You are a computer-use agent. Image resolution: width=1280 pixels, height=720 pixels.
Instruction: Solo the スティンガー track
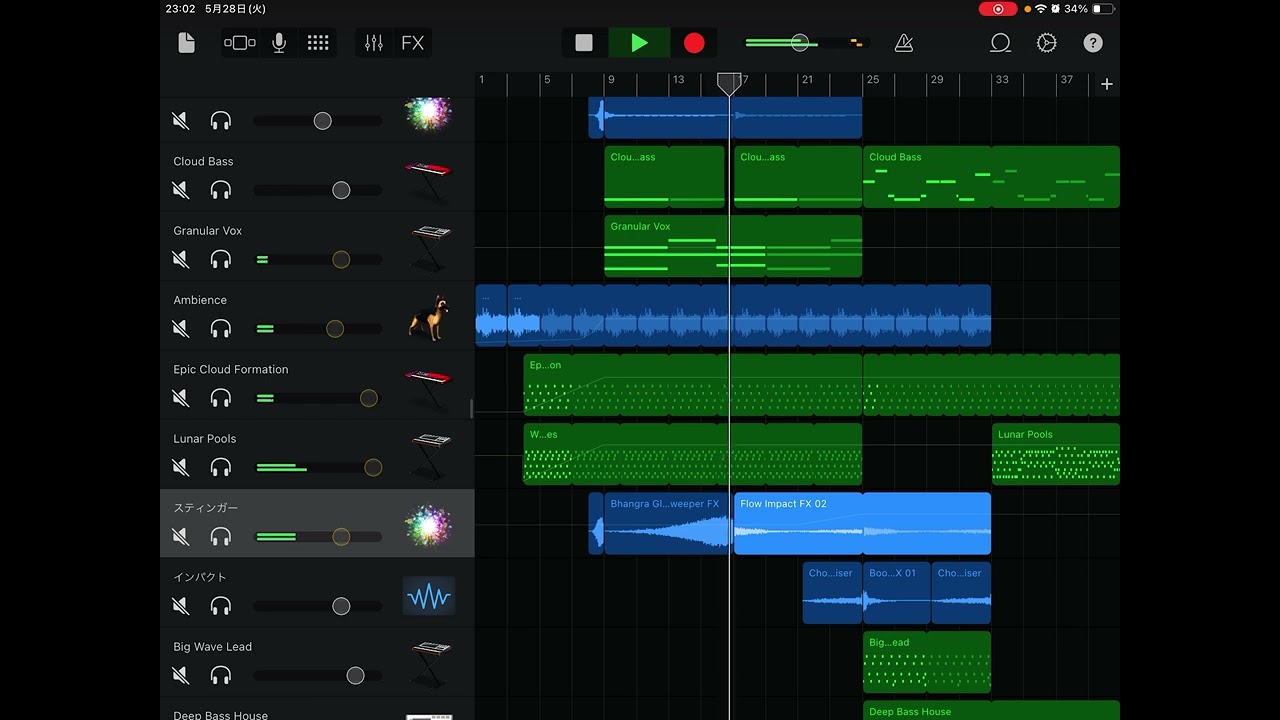pyautogui.click(x=221, y=537)
